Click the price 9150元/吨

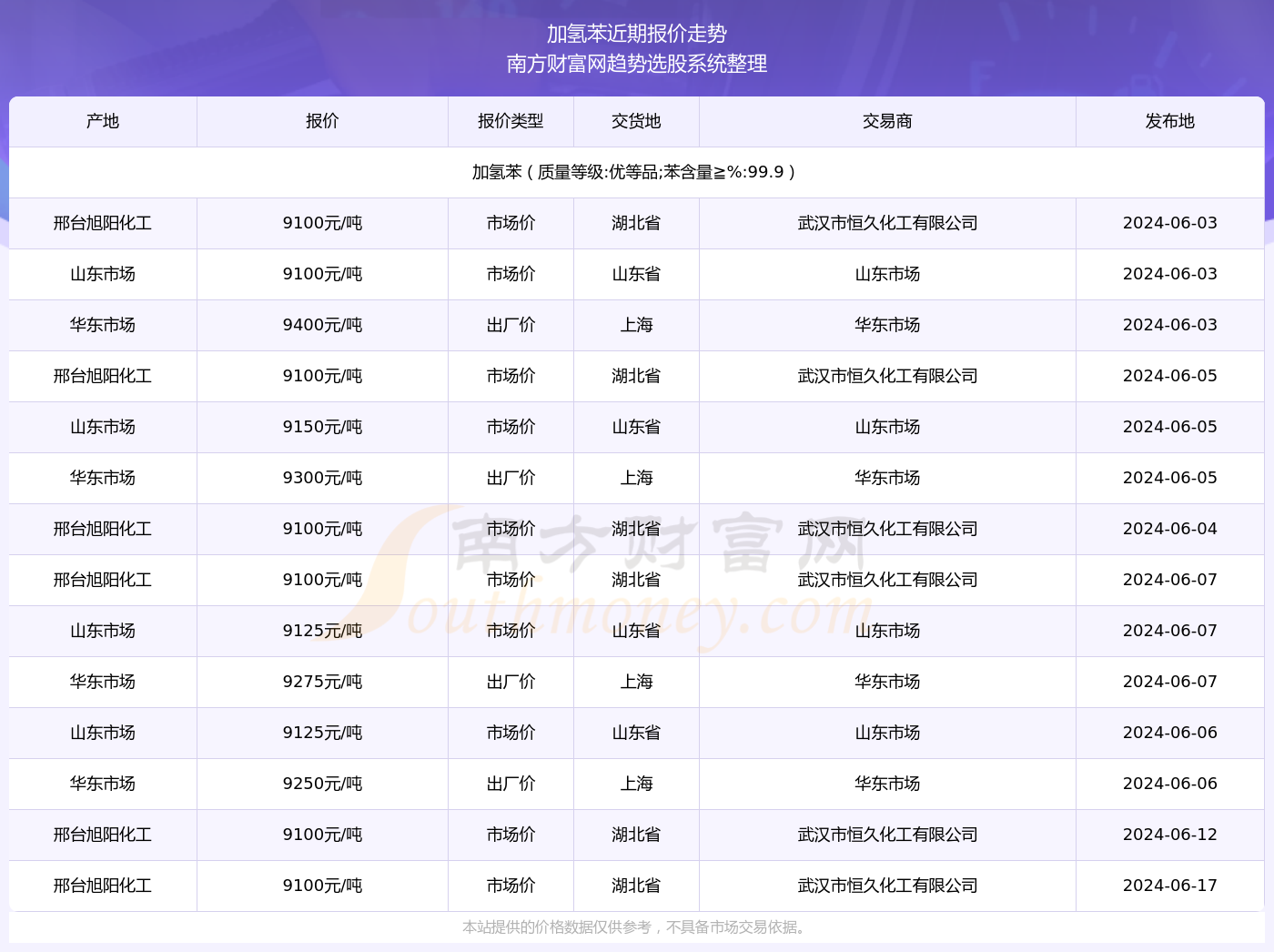point(322,427)
